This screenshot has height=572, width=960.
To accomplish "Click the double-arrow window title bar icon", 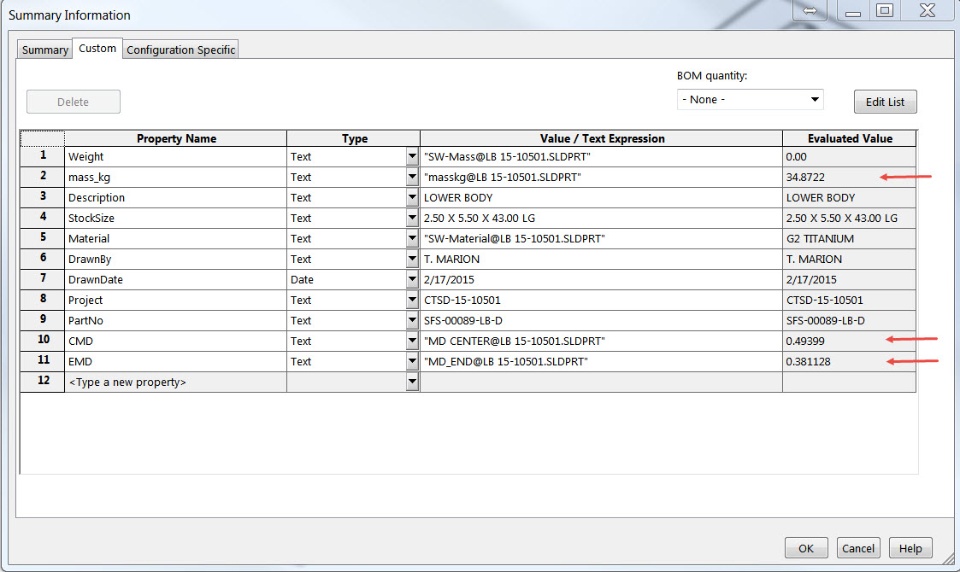I will 809,10.
